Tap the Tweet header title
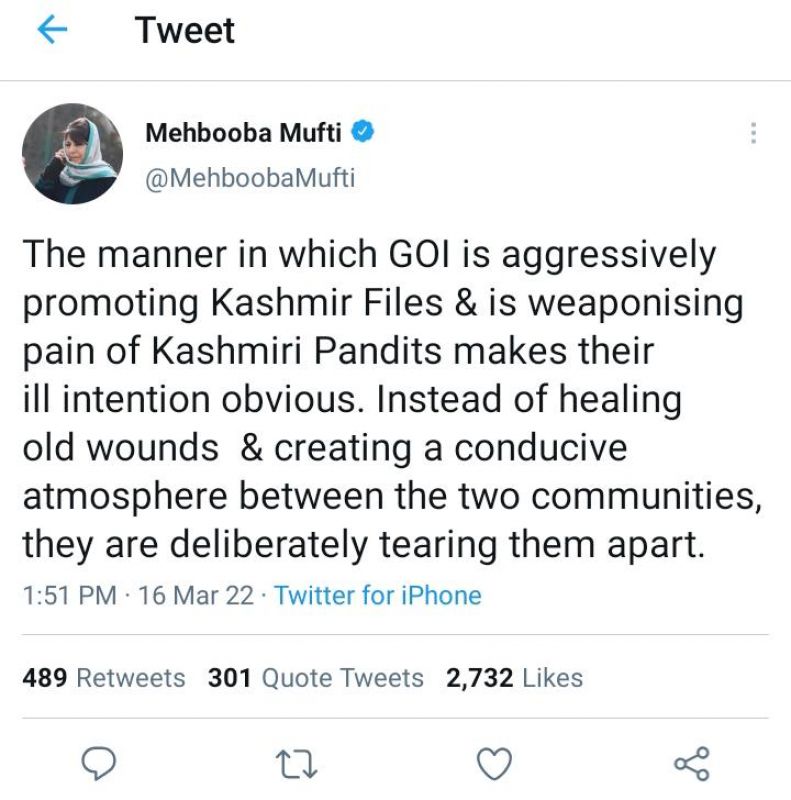 point(185,30)
